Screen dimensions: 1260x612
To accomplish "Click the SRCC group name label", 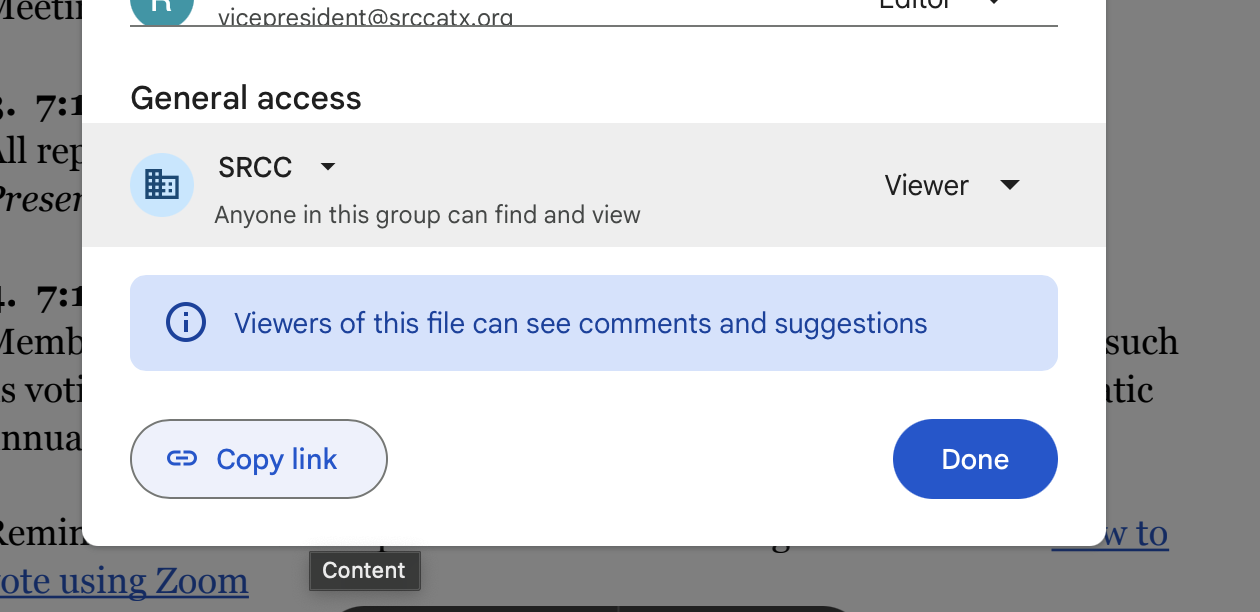I will [255, 167].
